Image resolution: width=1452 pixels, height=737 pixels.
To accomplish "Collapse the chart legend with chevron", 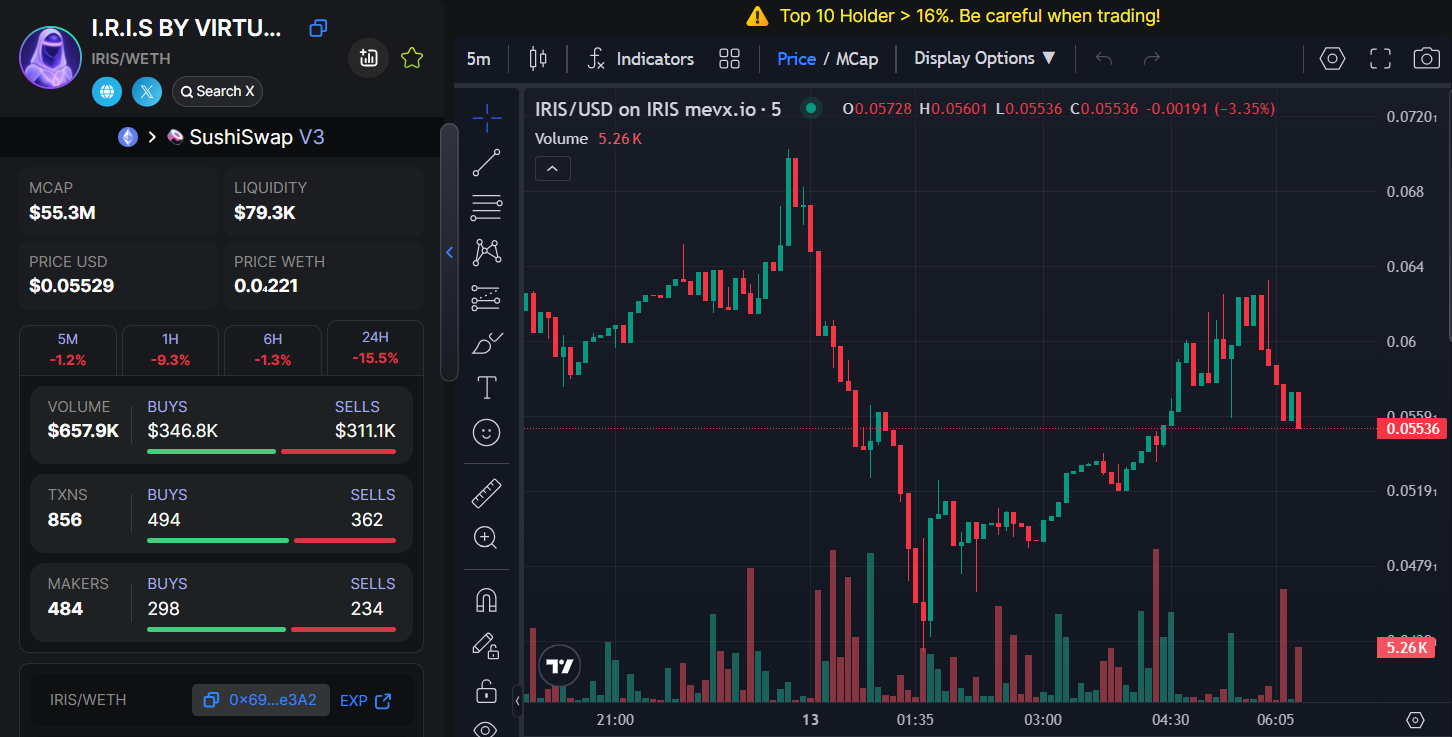I will click(553, 168).
